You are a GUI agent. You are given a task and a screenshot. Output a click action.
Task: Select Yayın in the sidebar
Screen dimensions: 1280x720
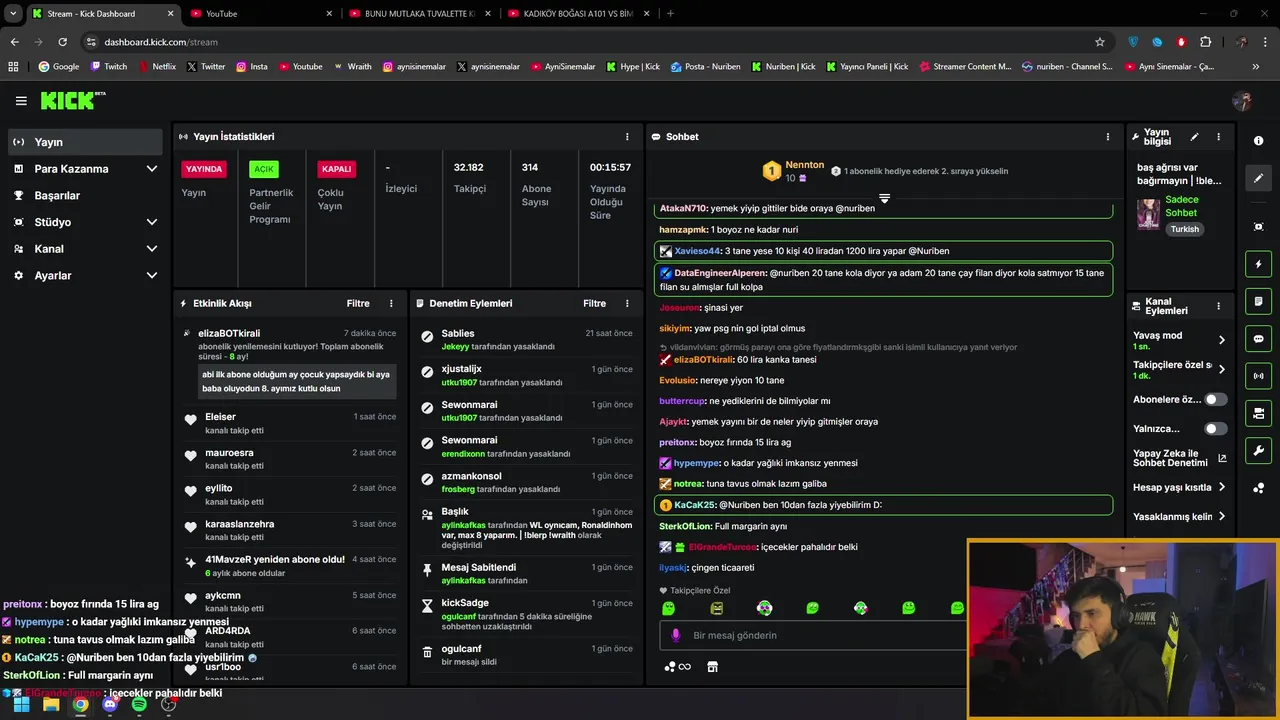[85, 142]
